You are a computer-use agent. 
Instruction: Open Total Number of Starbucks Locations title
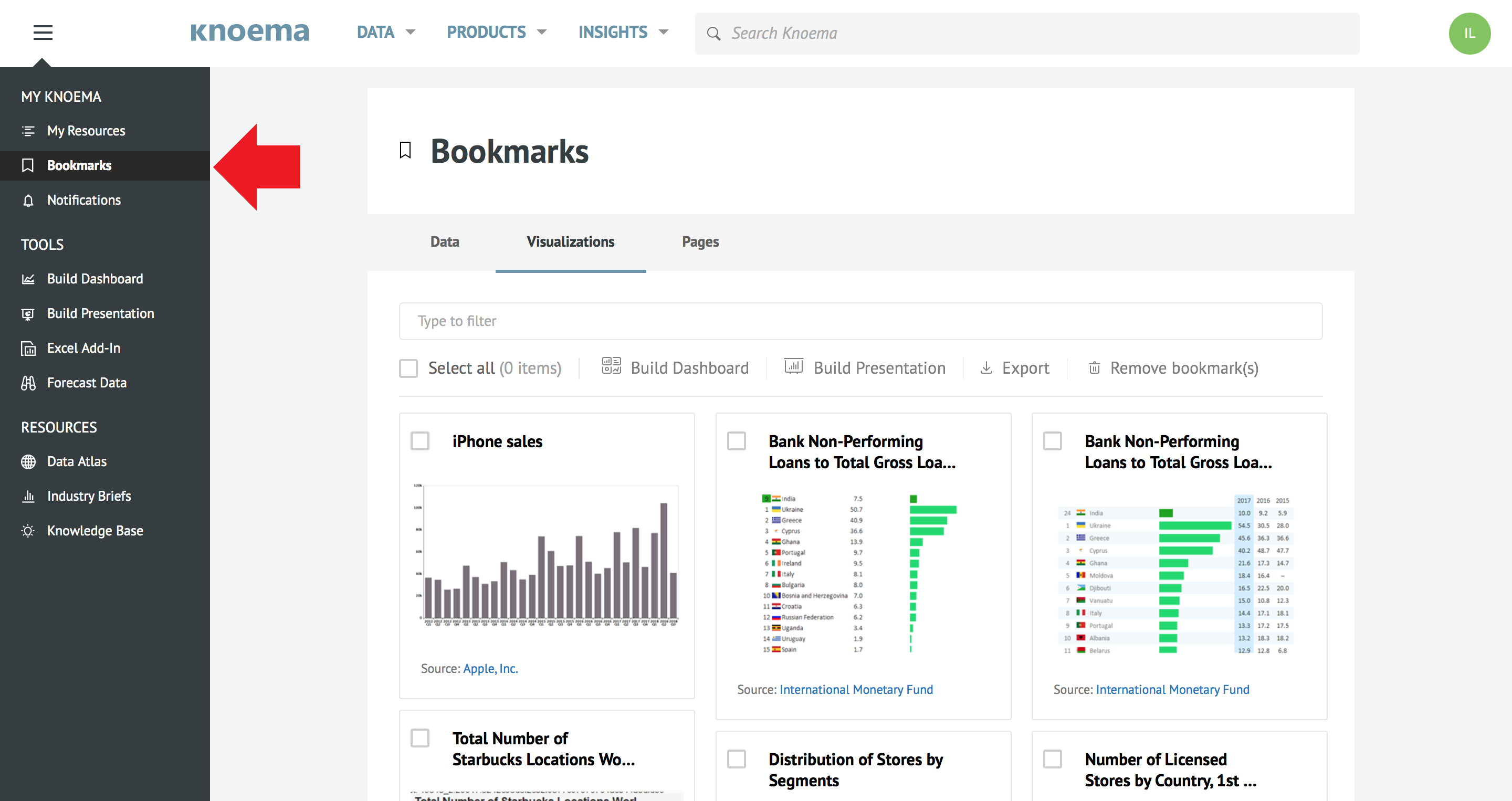(543, 749)
